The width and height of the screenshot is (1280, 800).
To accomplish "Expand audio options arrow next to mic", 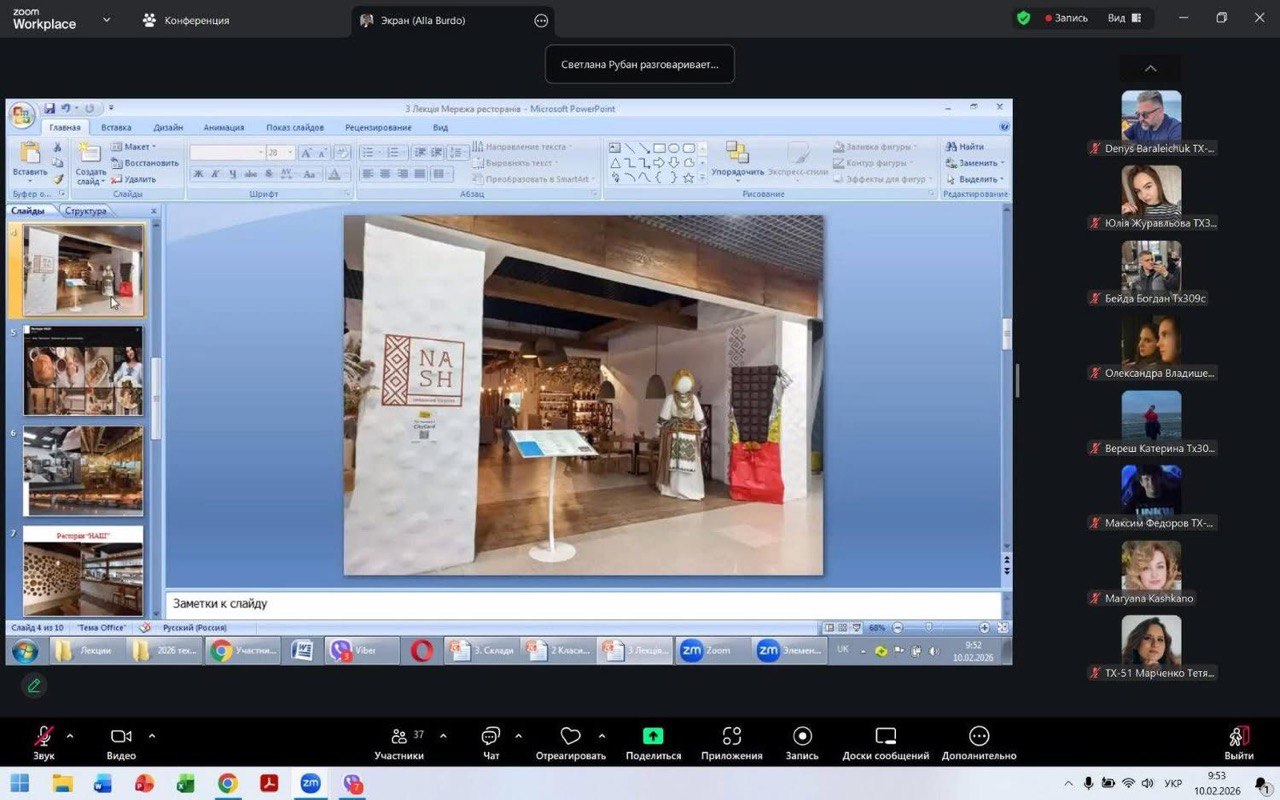I will click(x=70, y=736).
